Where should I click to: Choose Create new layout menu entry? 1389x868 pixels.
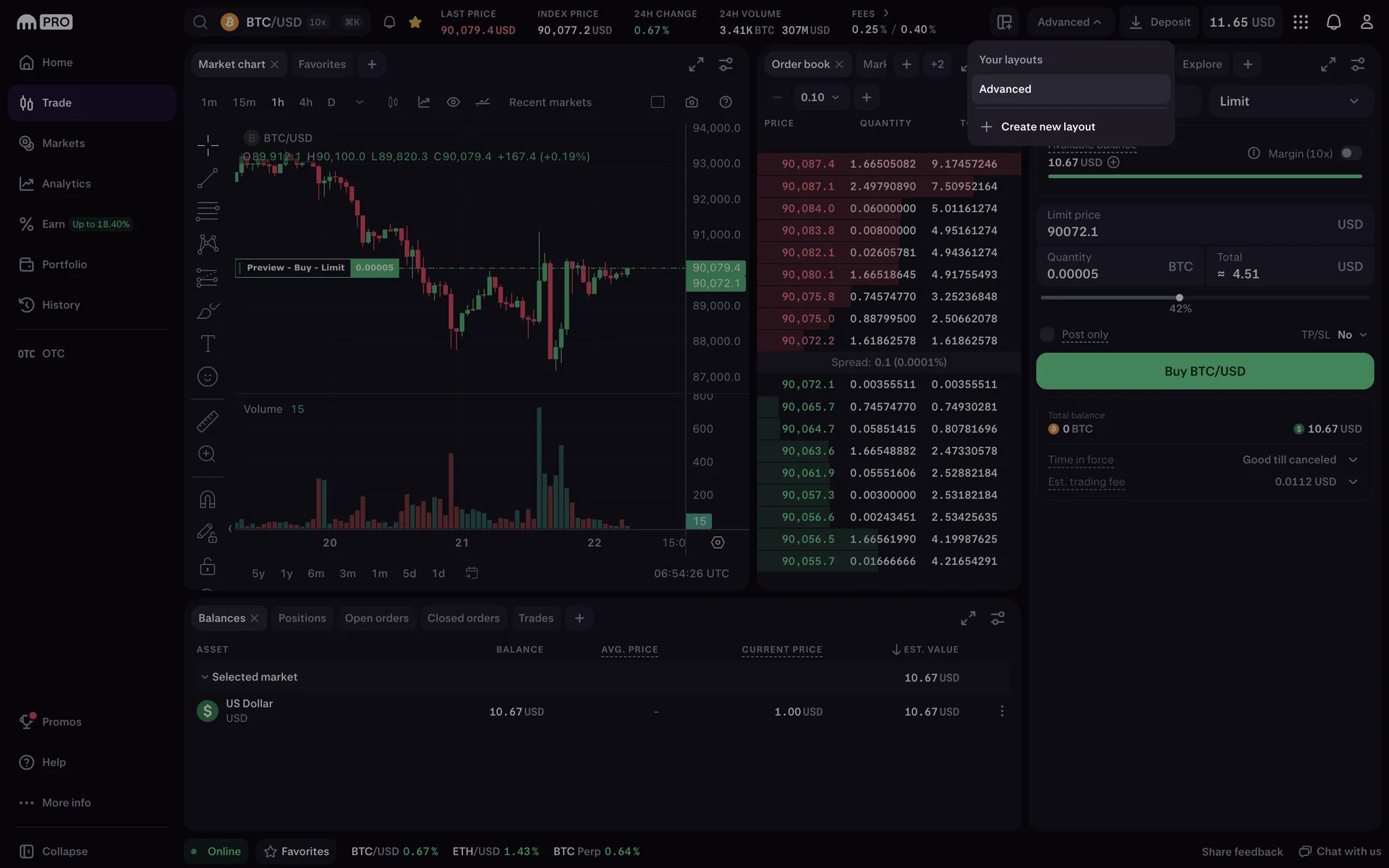coord(1048,127)
